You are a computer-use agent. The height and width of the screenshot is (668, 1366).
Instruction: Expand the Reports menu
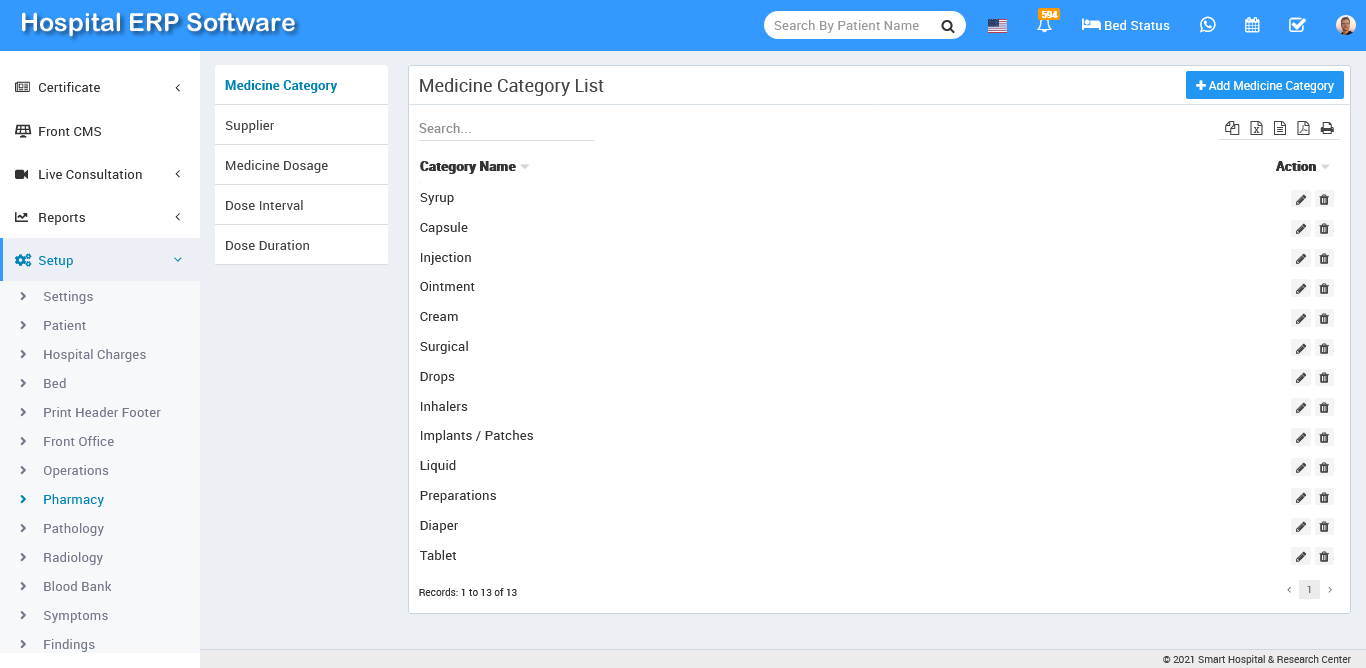(100, 217)
